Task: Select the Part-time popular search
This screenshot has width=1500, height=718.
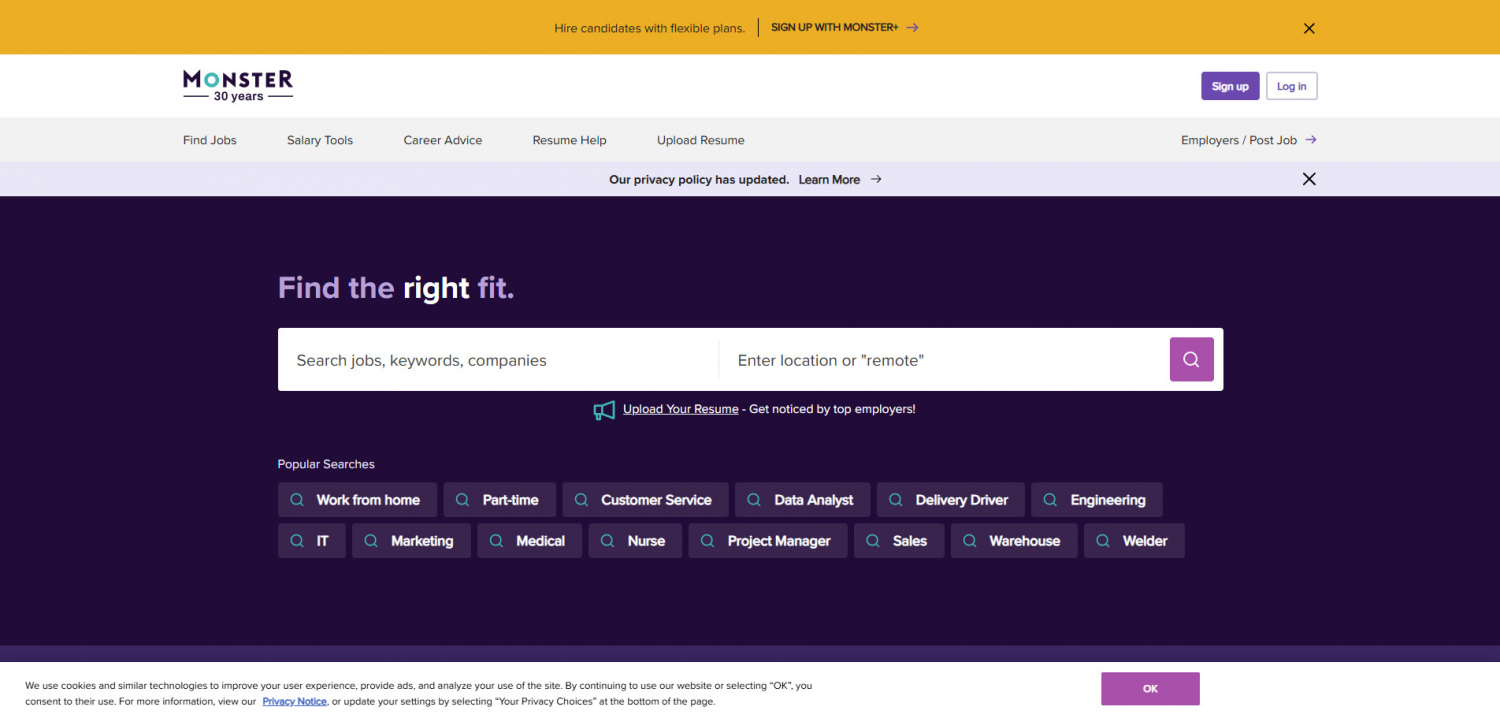Action: coord(500,500)
